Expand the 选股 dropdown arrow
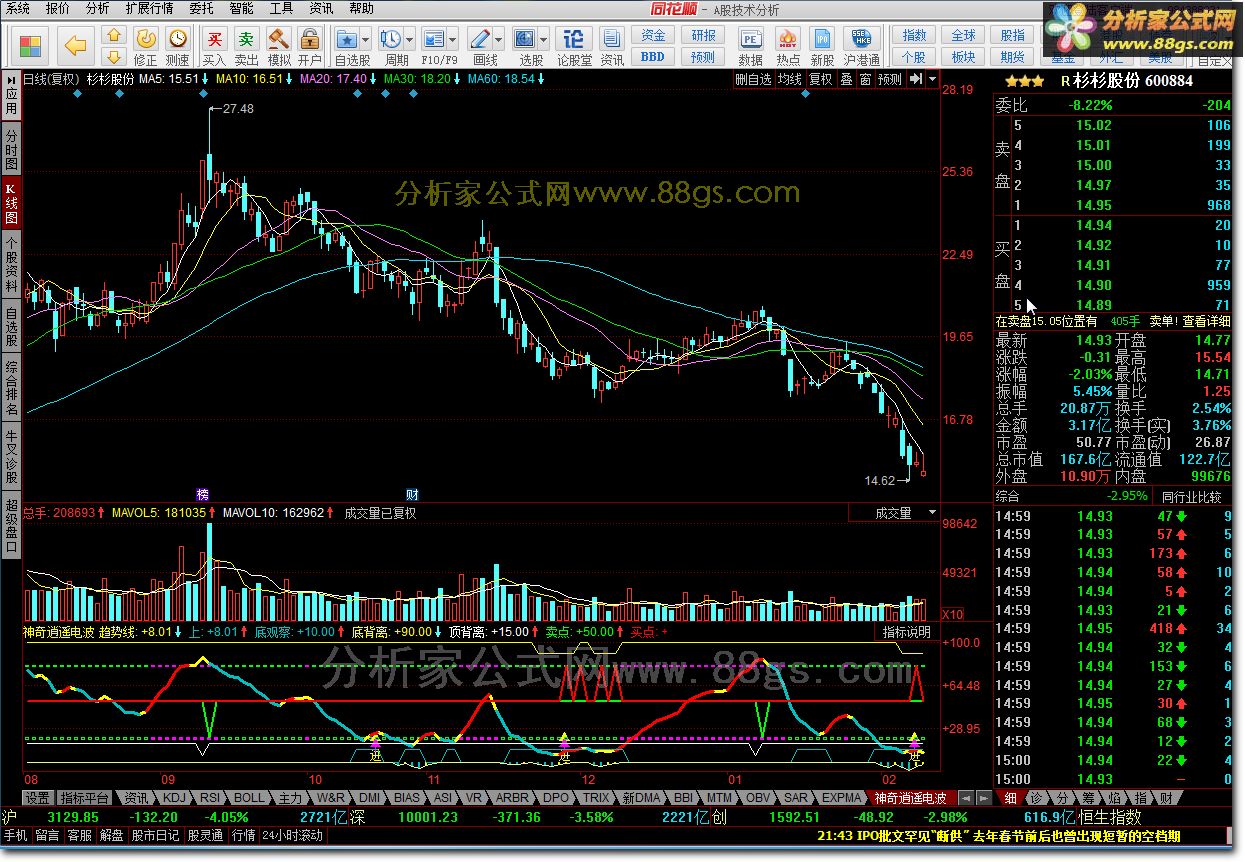 click(x=545, y=40)
